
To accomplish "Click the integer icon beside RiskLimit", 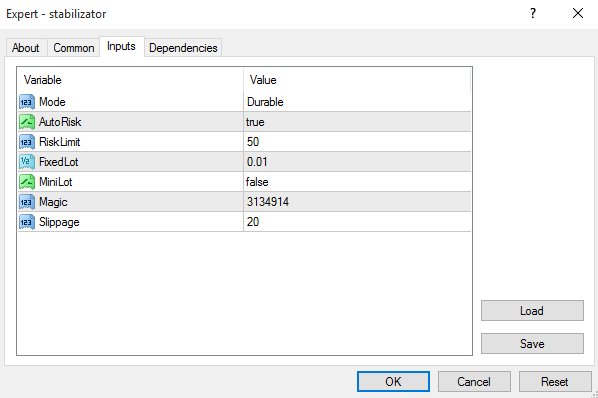I will click(x=27, y=142).
